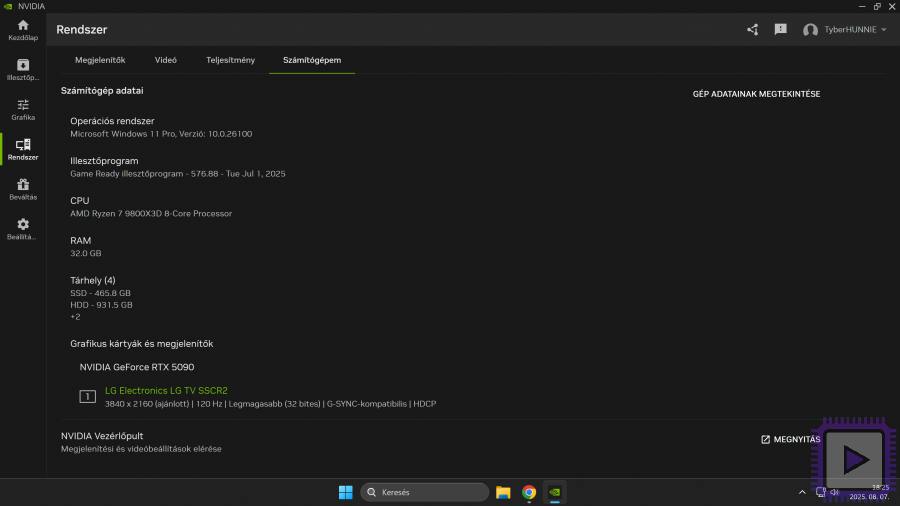The width and height of the screenshot is (900, 506).
Task: Click the display resolution 3840 x 2160 details text
Action: [270, 404]
